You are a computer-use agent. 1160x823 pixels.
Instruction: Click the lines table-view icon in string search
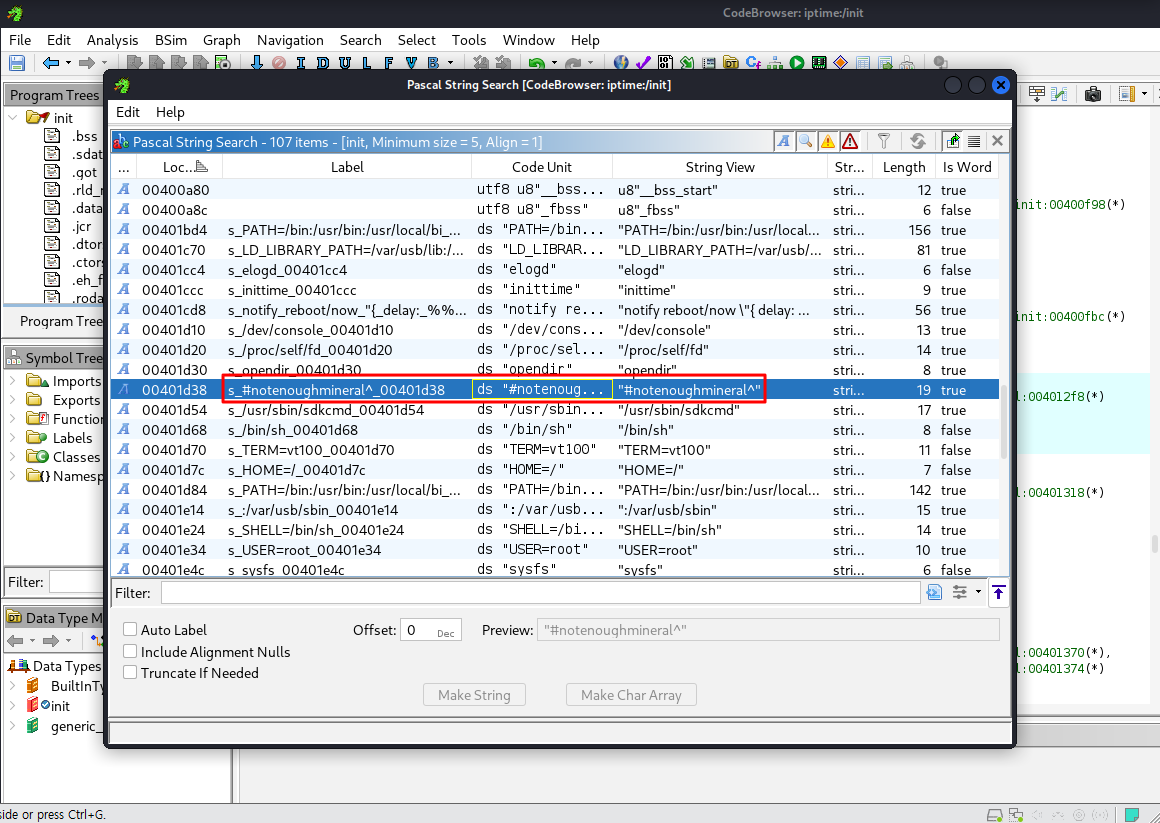pos(974,141)
